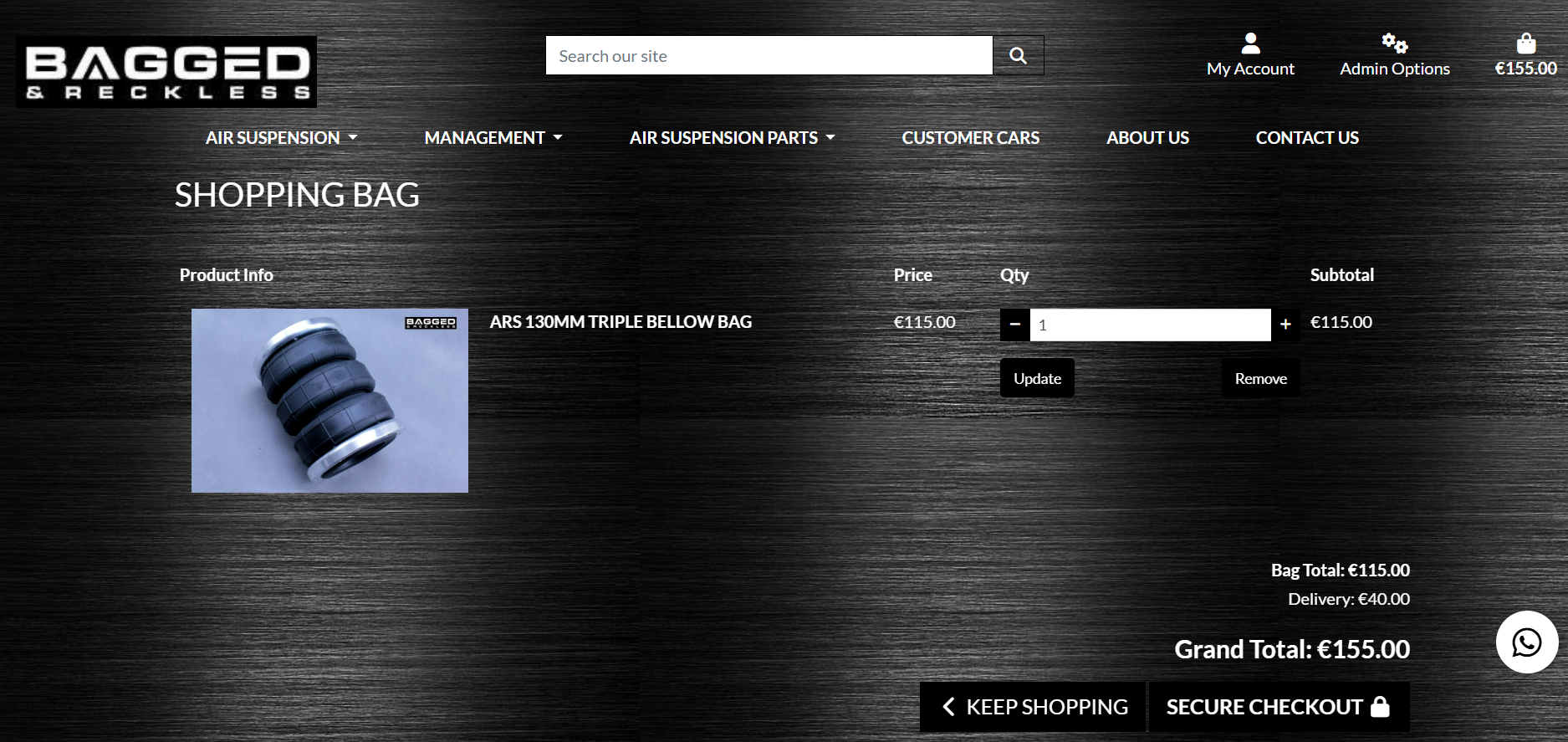Click the search magnifier icon button
1568x742 pixels.
1018,55
